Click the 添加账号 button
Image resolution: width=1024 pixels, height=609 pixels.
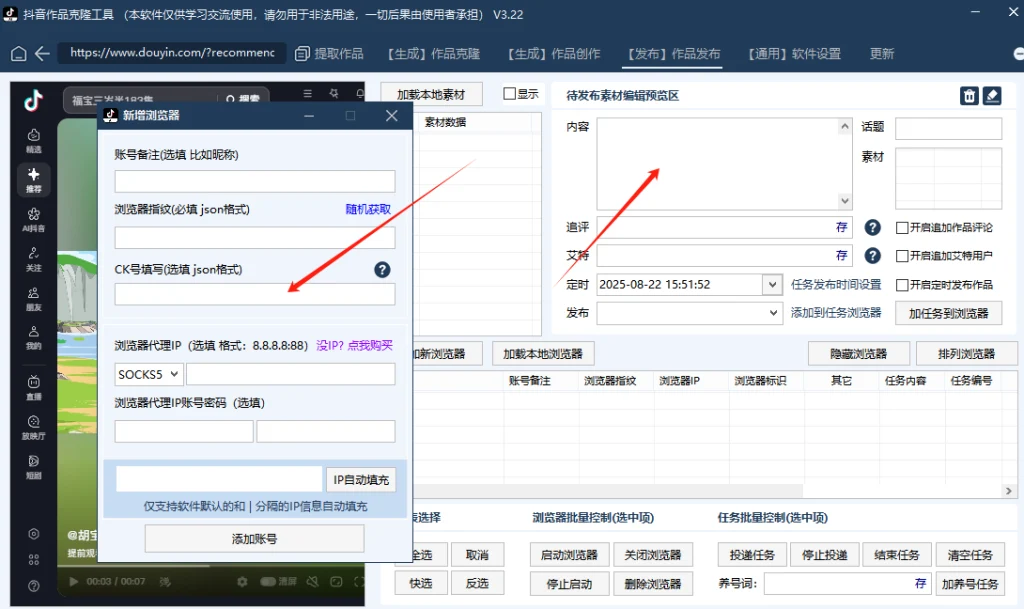tap(254, 539)
